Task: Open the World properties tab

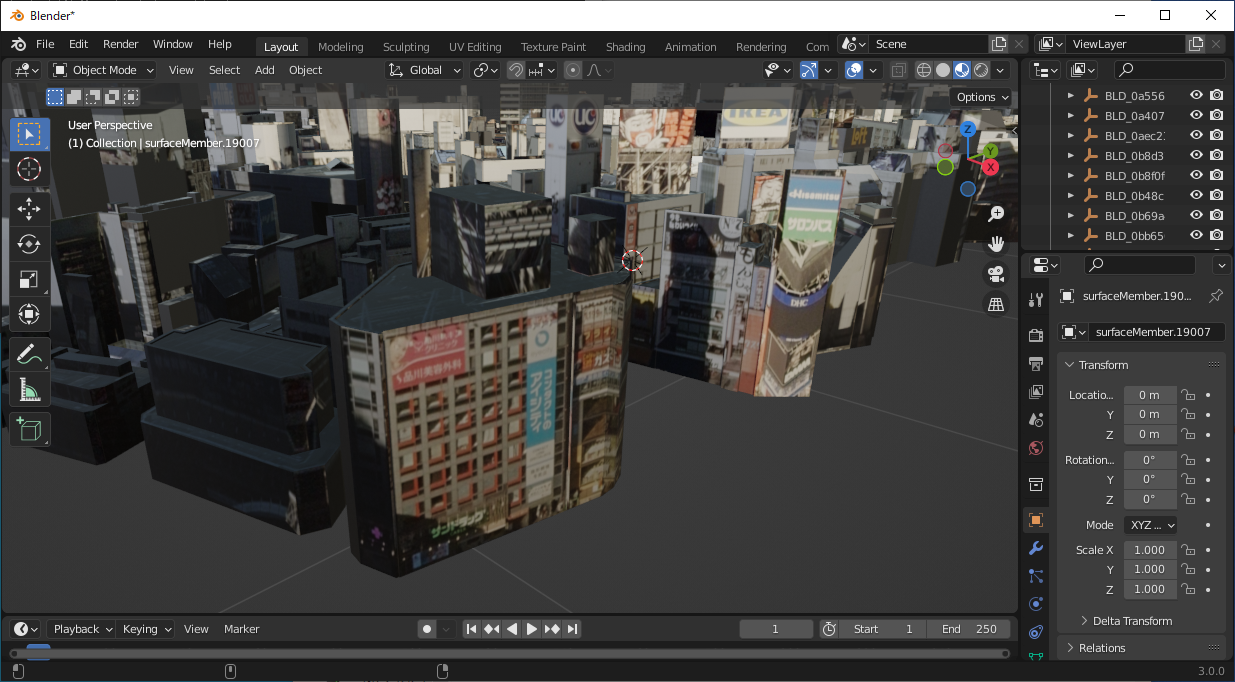Action: [1036, 448]
